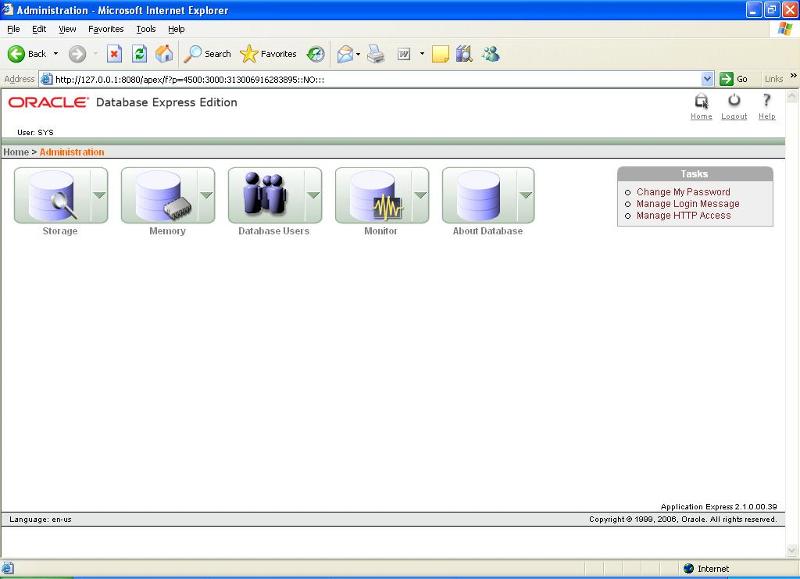The height and width of the screenshot is (579, 800).
Task: Click the page scrollbar down arrow
Action: pos(792,550)
